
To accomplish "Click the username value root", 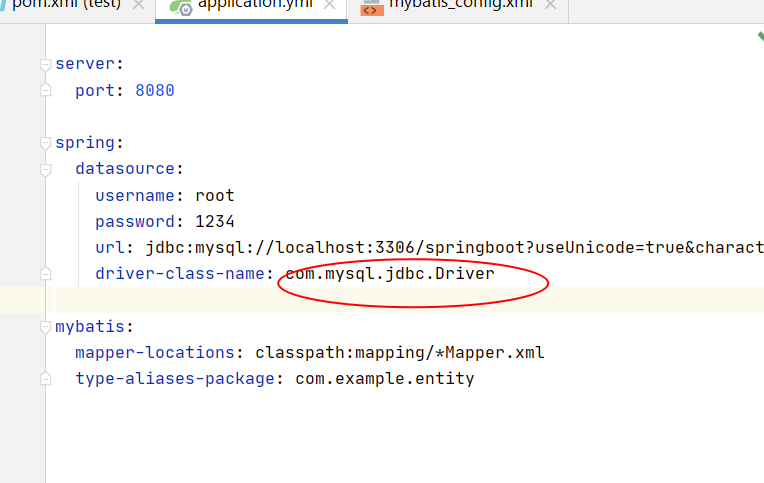I will [x=215, y=195].
